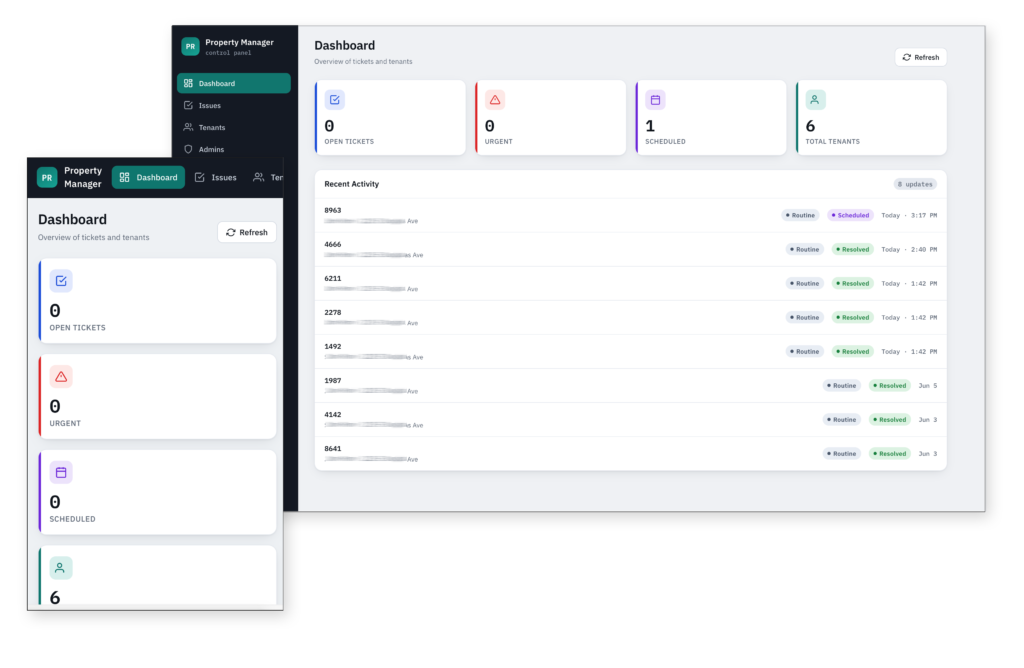Click the PR logo in desktop sidebar
Screen dimensions: 1024x668
coord(190,46)
